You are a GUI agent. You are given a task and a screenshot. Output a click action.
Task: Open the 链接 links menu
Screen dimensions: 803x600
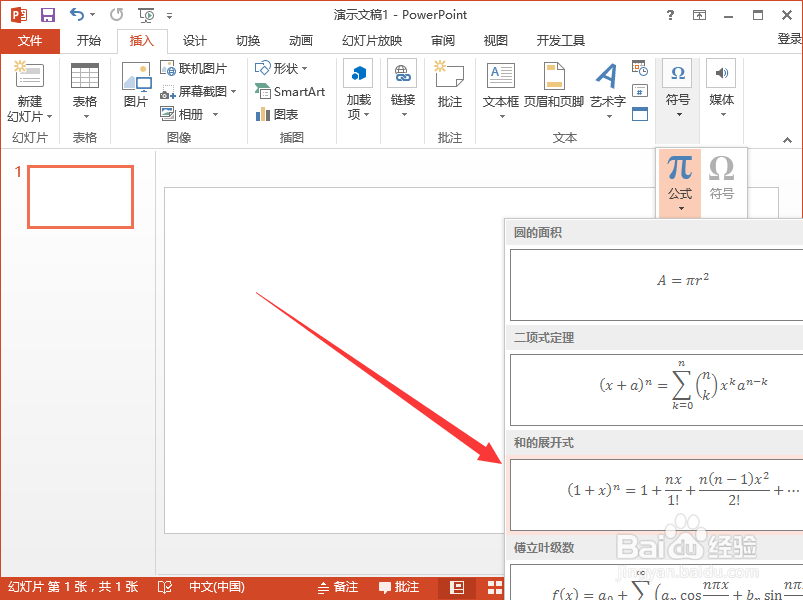click(x=403, y=90)
